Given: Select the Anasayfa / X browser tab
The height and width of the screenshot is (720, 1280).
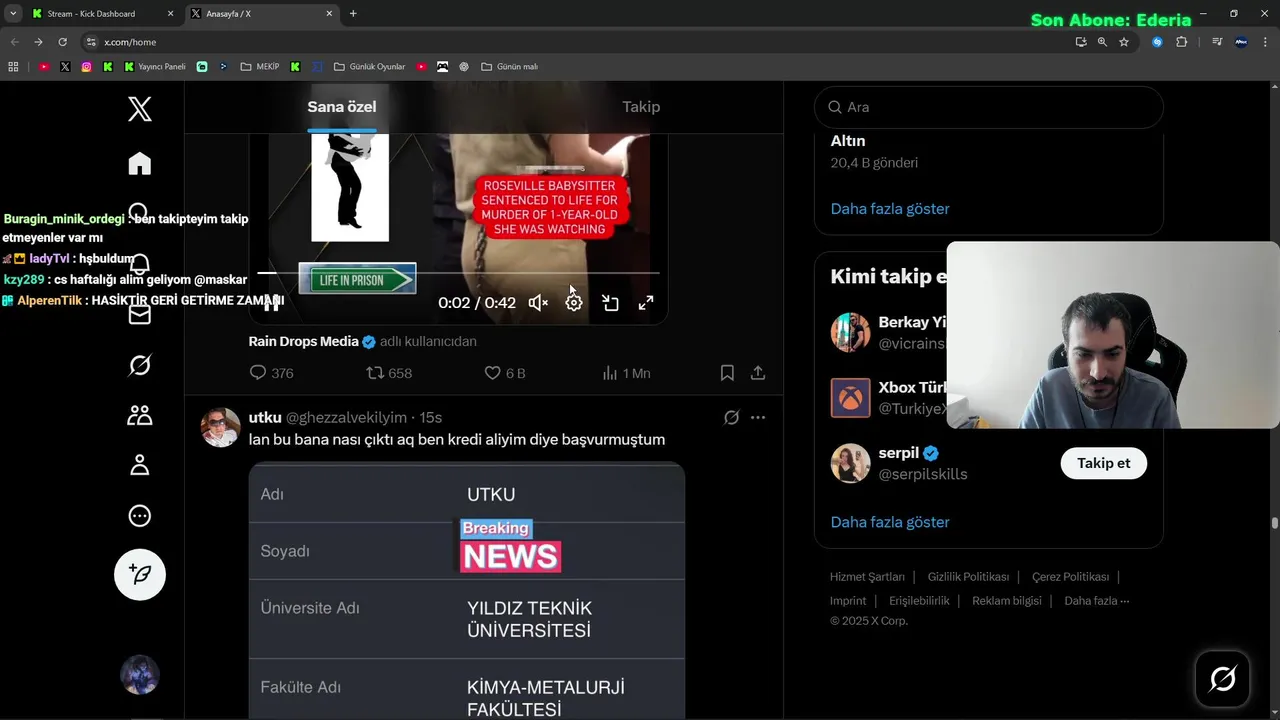Looking at the screenshot, I should [x=262, y=14].
